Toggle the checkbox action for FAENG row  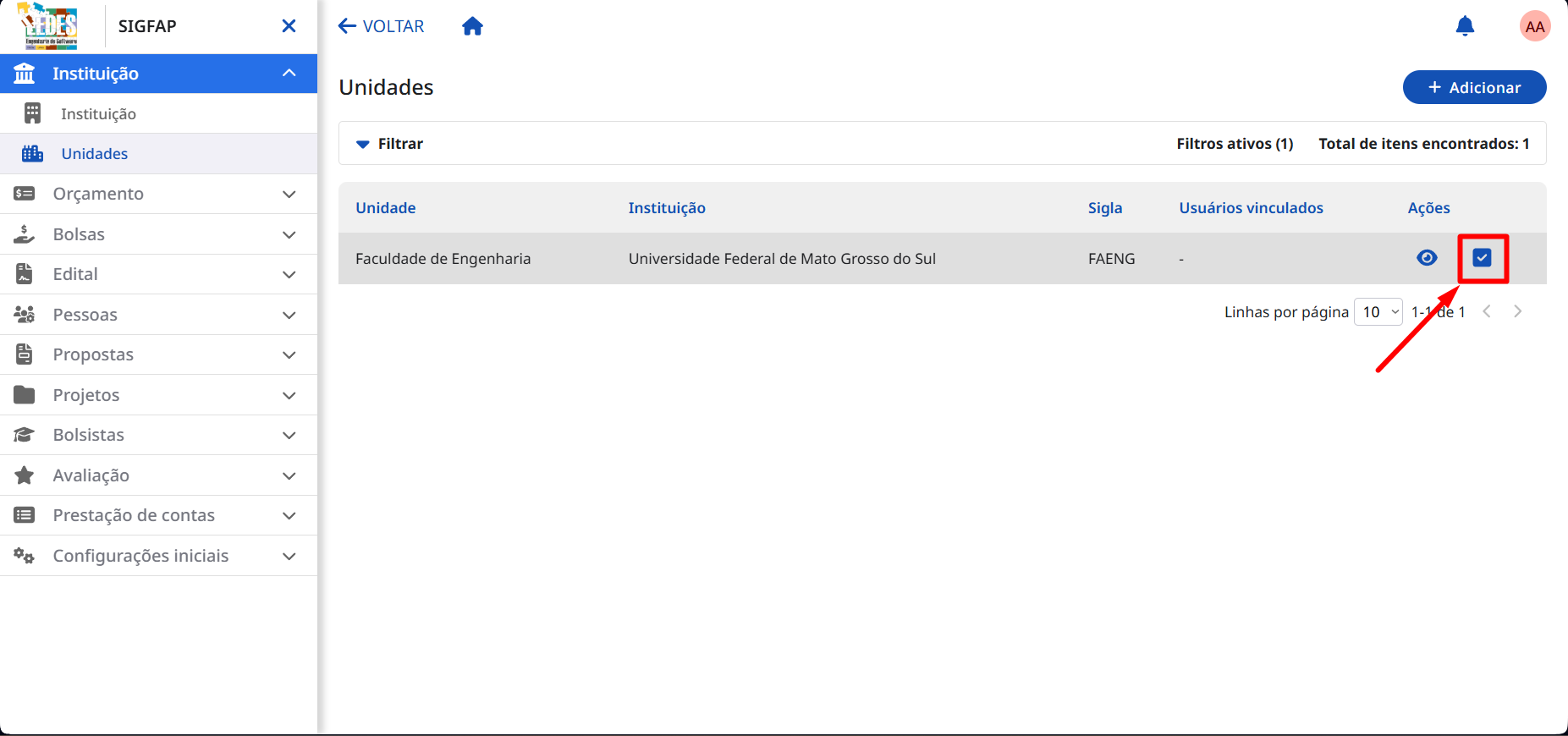[1482, 258]
